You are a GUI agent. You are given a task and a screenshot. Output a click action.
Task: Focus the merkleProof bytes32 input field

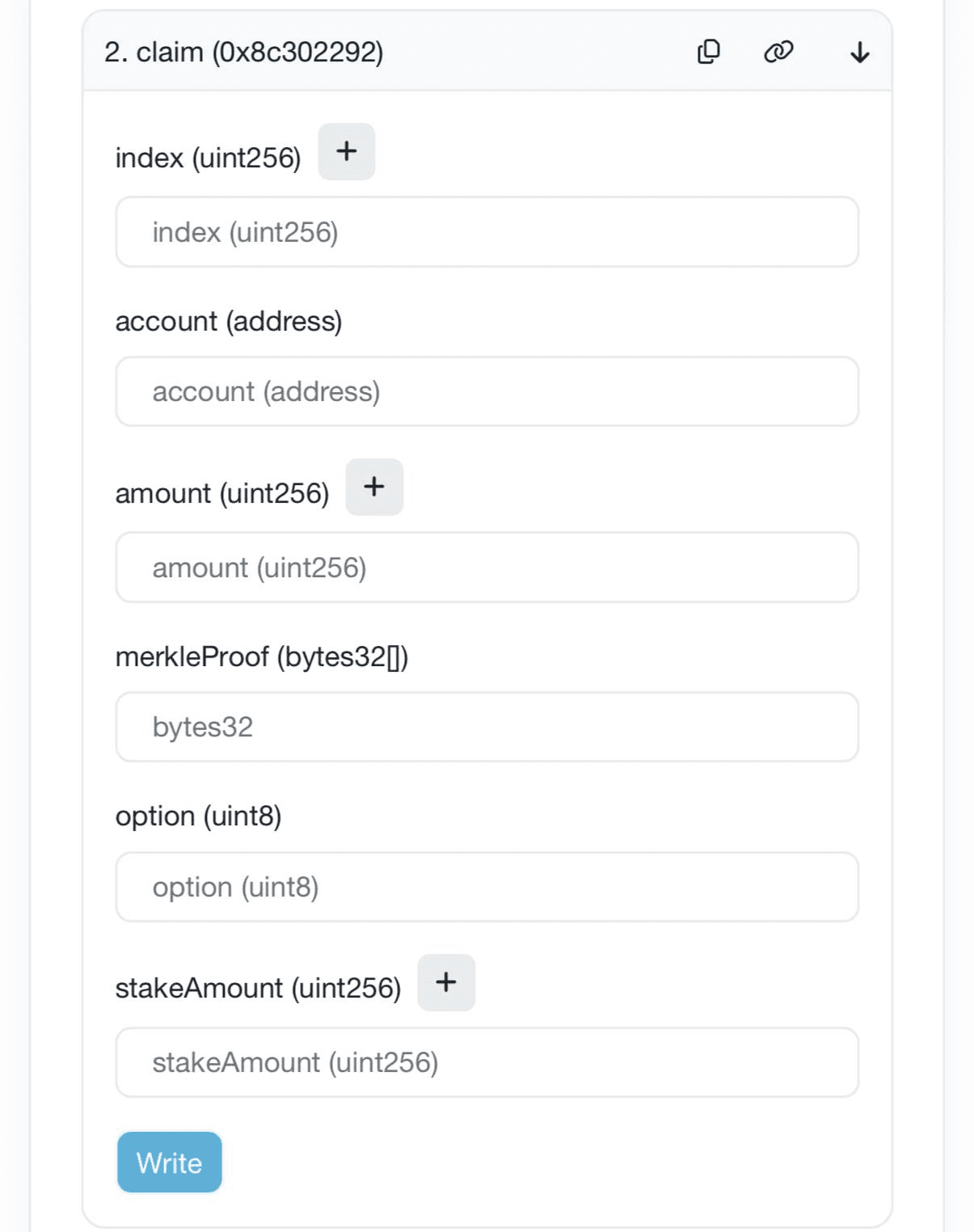click(487, 727)
